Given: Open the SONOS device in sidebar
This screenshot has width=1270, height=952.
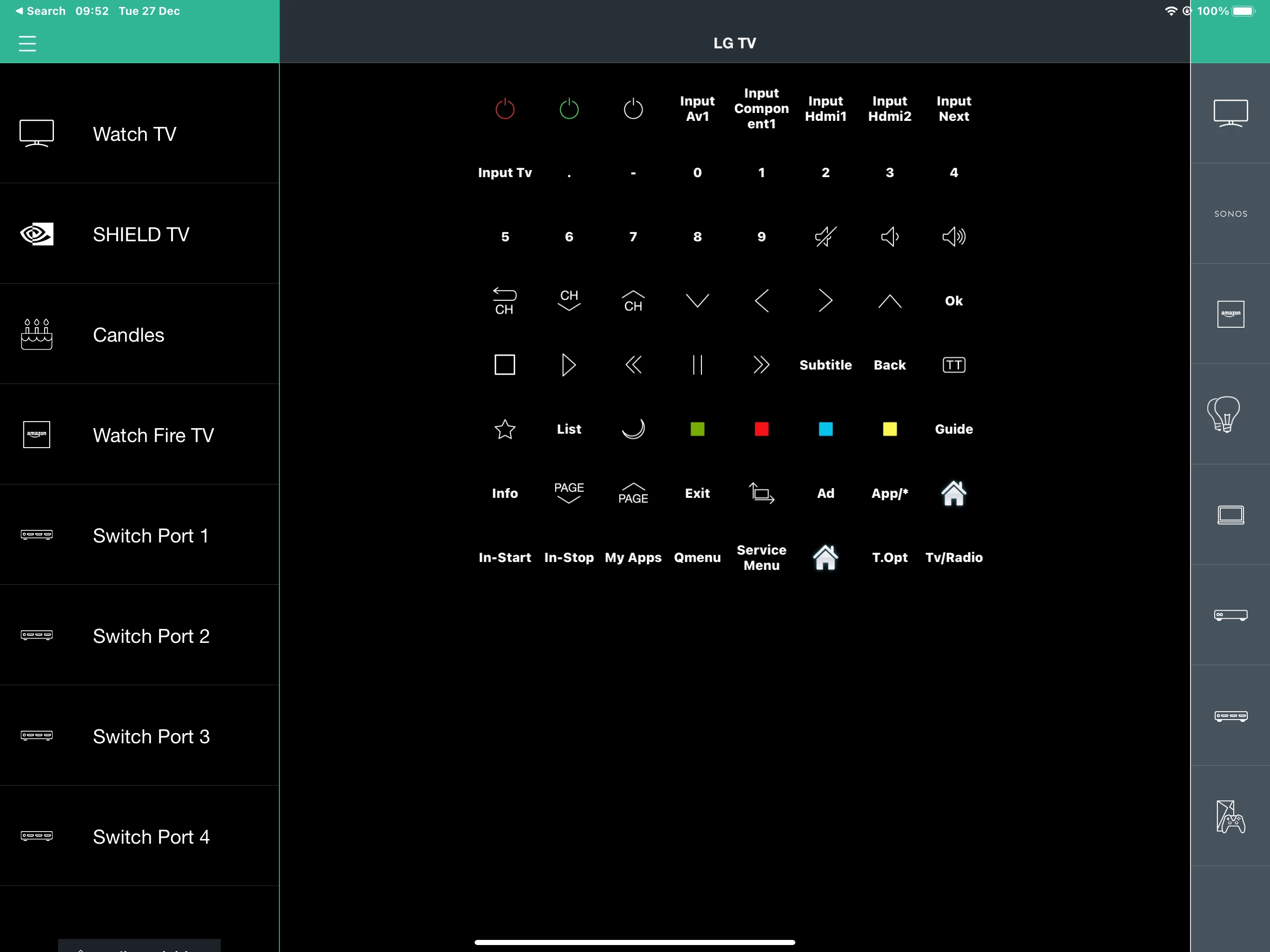Looking at the screenshot, I should [x=1230, y=214].
